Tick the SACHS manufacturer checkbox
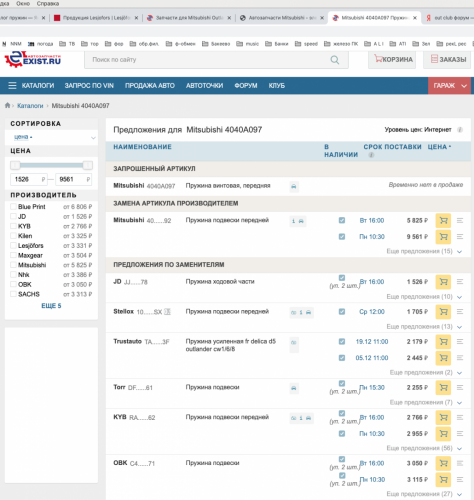This screenshot has height=500, width=474. click(13, 294)
